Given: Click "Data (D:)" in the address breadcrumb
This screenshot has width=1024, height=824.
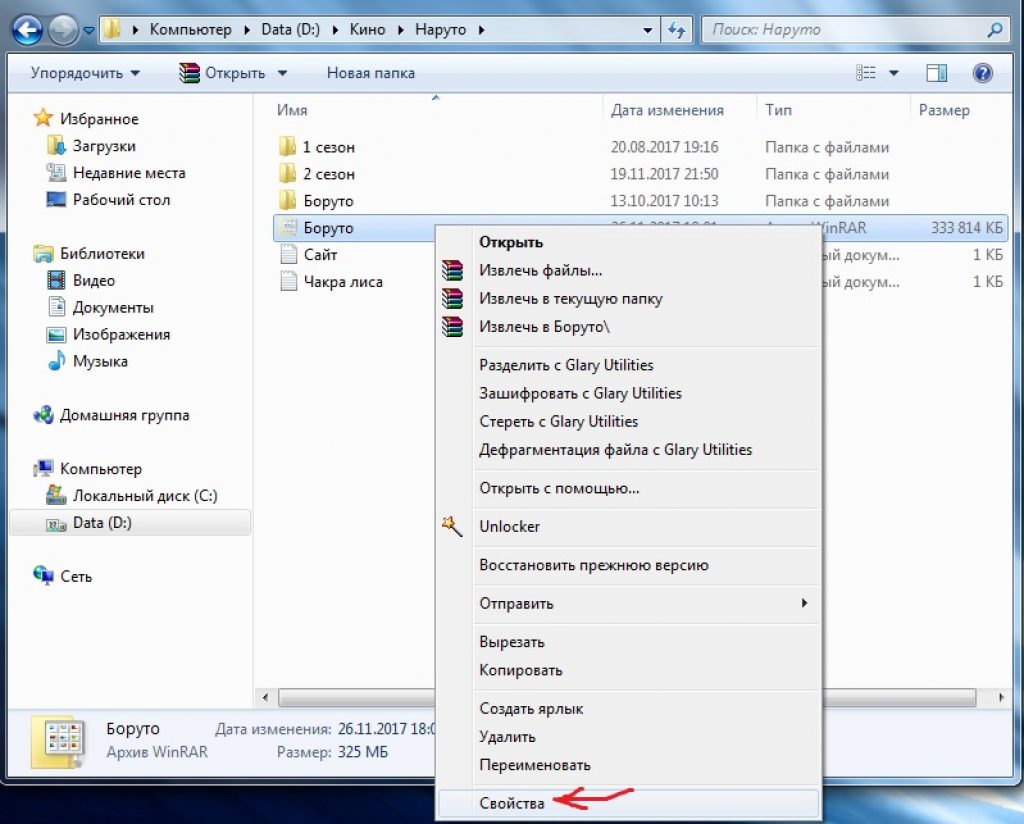Looking at the screenshot, I should pos(291,30).
